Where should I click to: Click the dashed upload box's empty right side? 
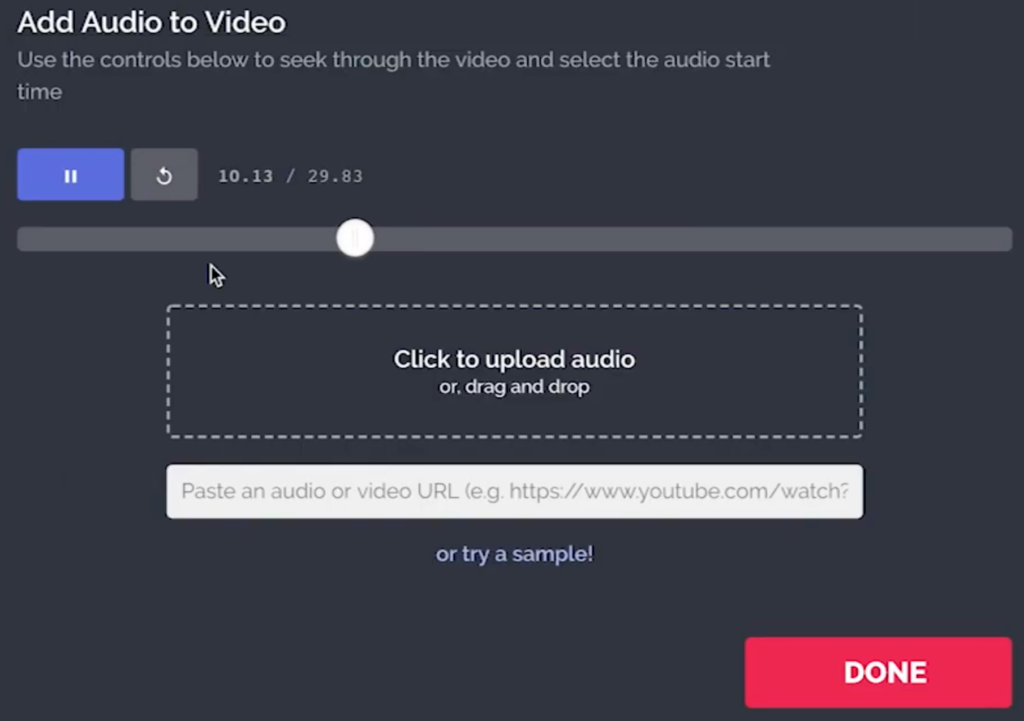tap(751, 371)
